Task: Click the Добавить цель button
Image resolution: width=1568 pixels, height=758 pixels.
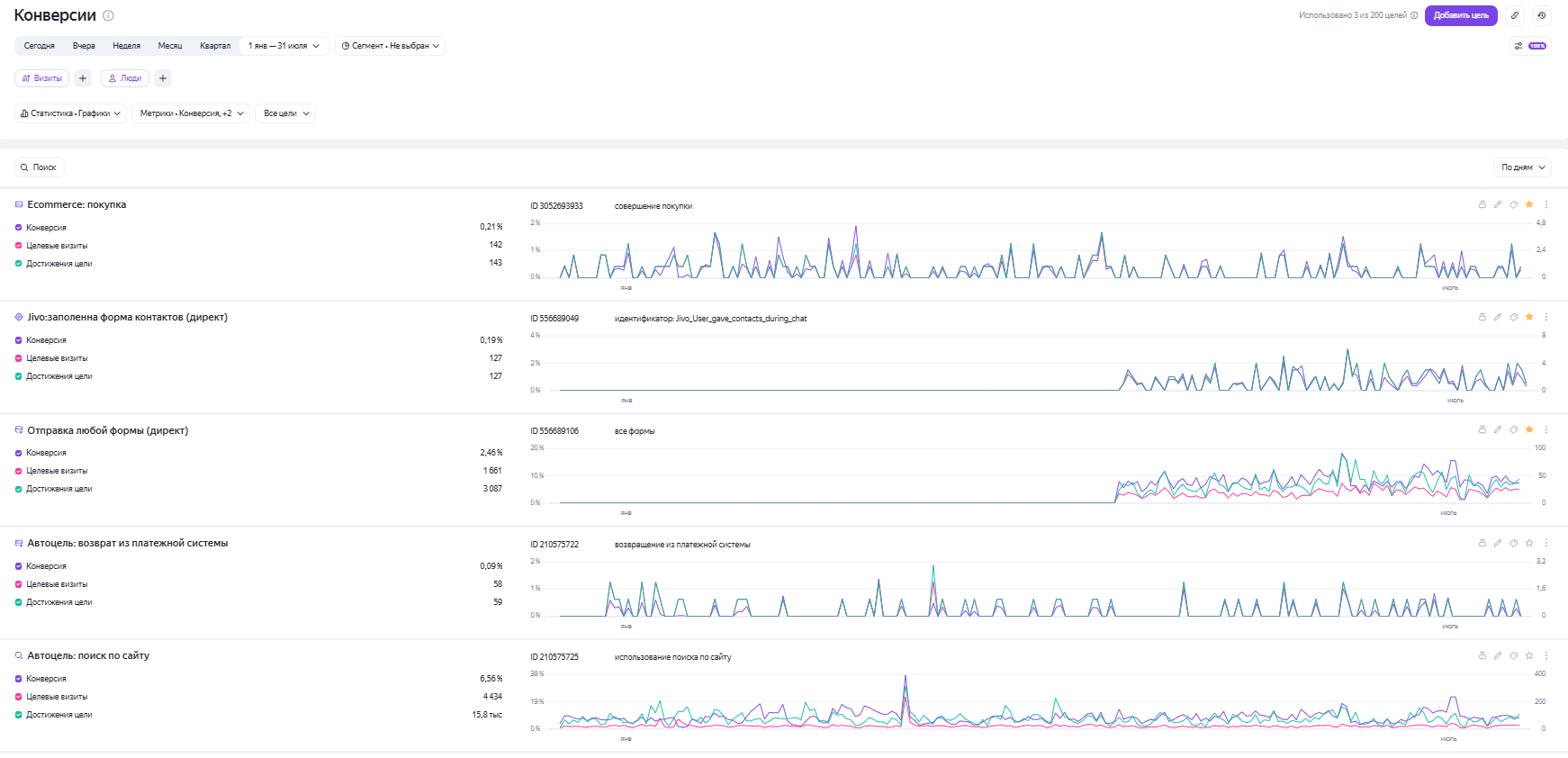Action: pos(1461,15)
